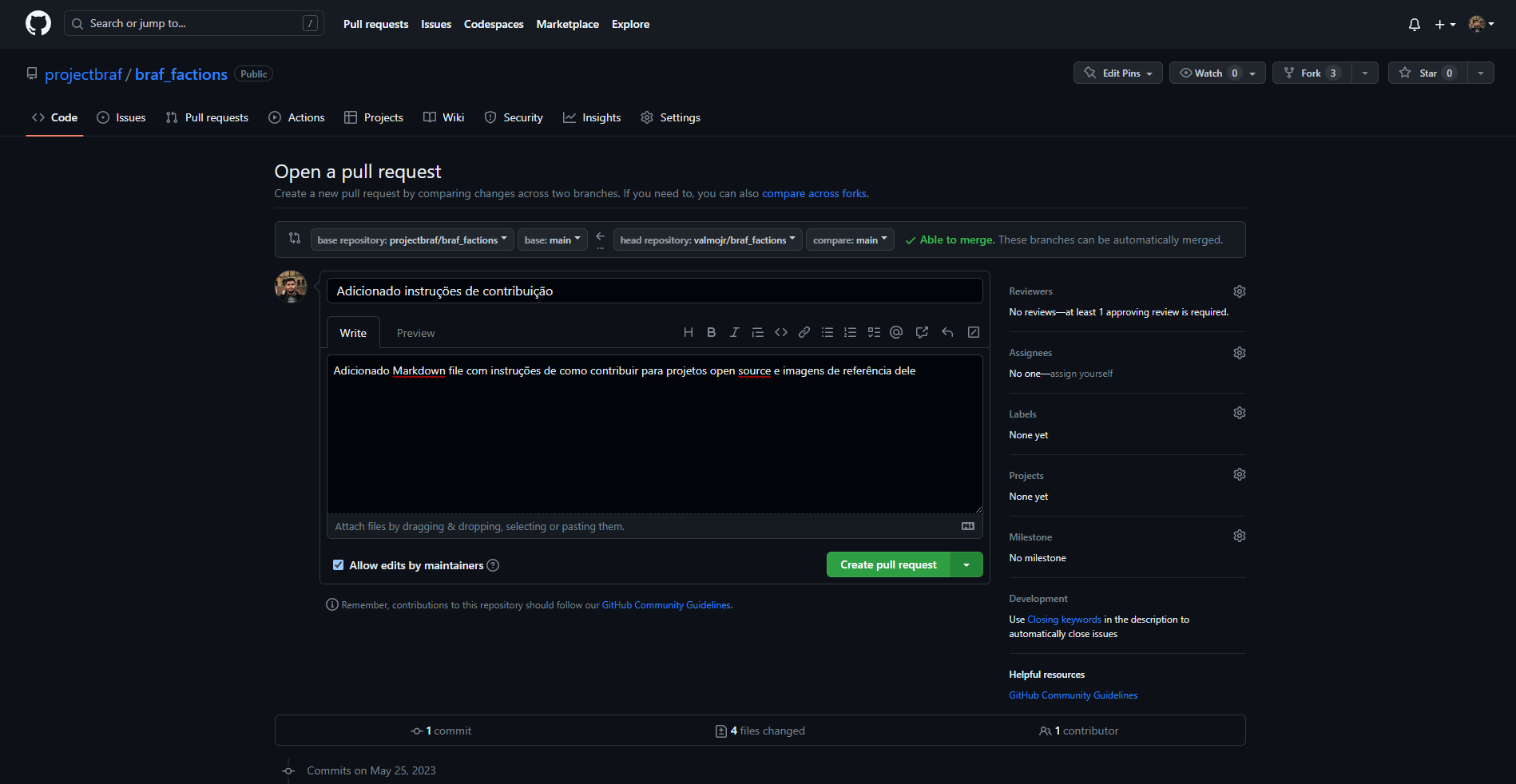Screen dimensions: 1516x784
Task: Open Milestone gear settings
Action: (1240, 536)
